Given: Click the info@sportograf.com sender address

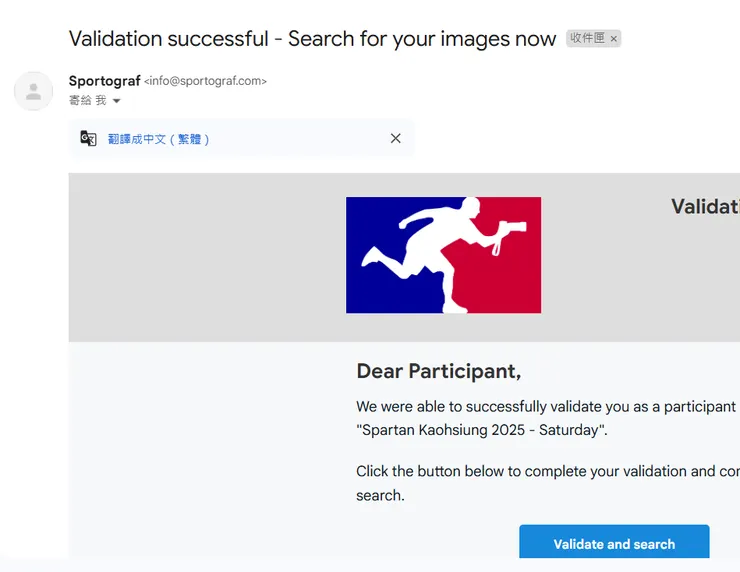Looking at the screenshot, I should coord(206,81).
